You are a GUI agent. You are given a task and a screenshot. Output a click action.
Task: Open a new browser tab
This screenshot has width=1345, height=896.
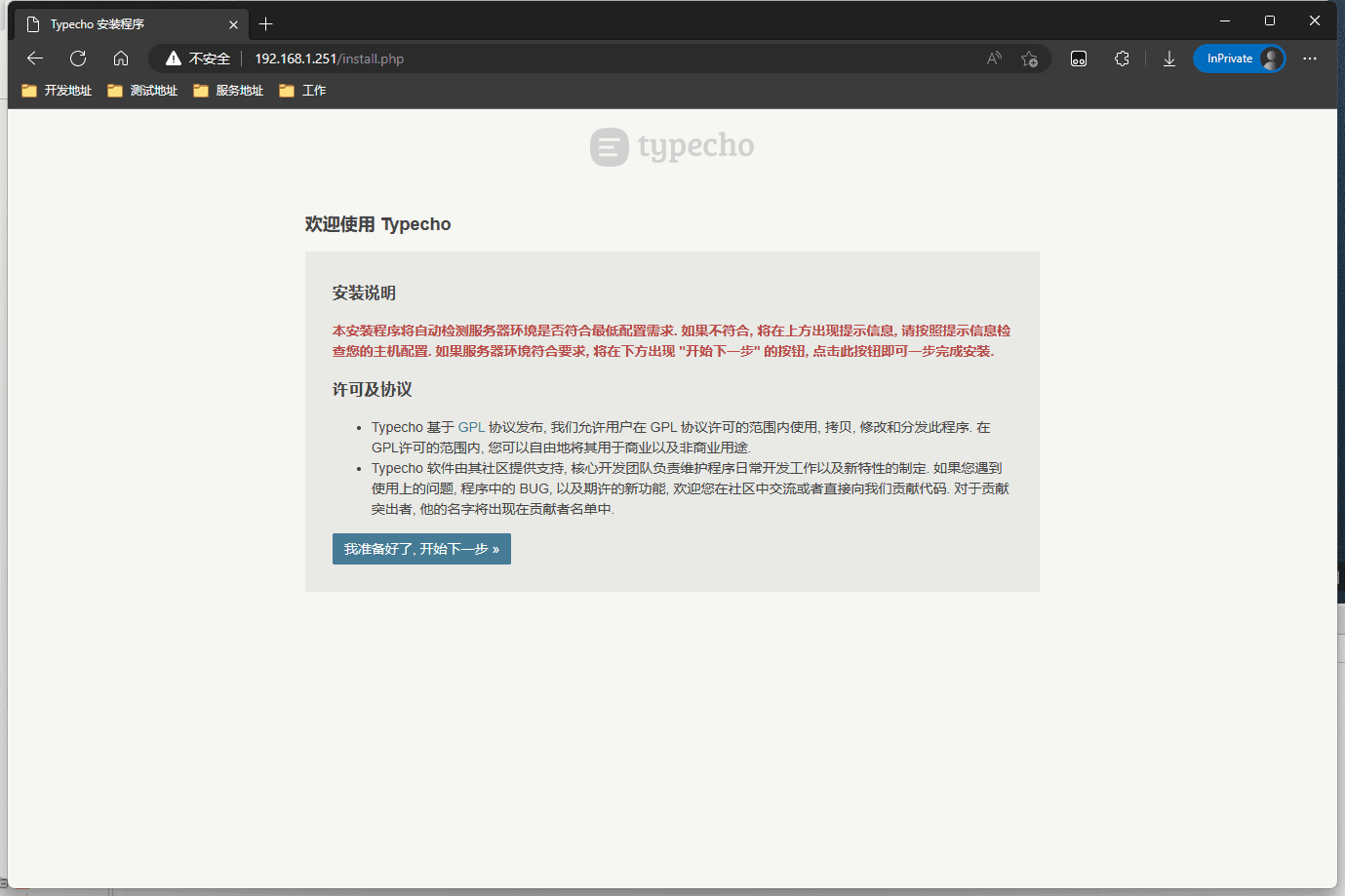click(265, 24)
